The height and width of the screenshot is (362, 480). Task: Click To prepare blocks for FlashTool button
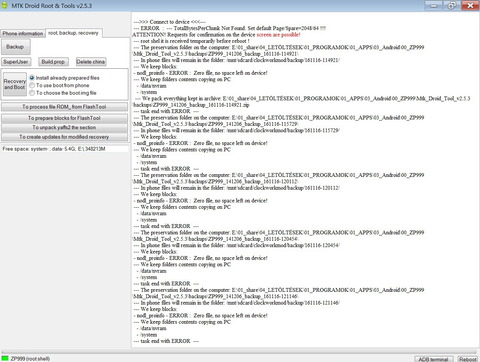(x=64, y=118)
